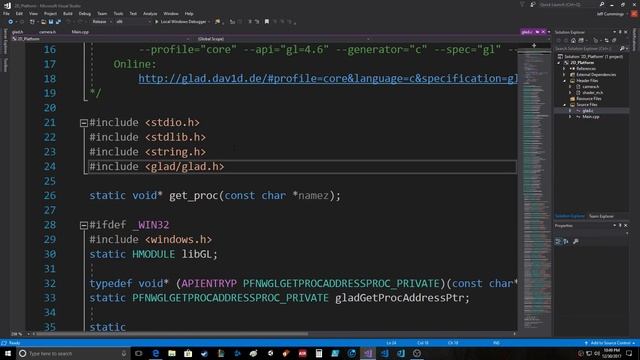Collapse the Source Files folder

[565, 105]
